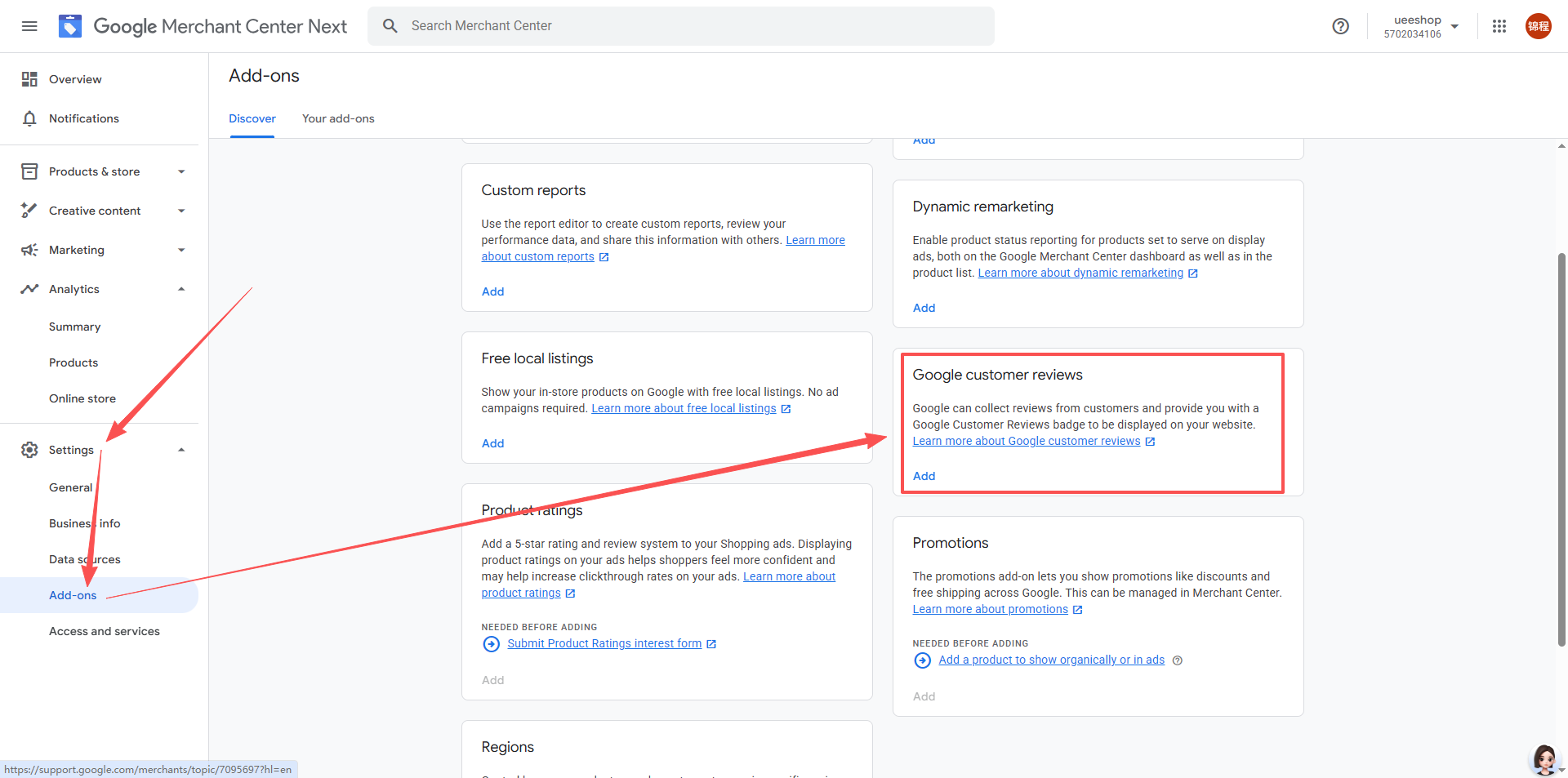This screenshot has width=1568, height=778.
Task: Collapse the Analytics section
Action: 181,289
